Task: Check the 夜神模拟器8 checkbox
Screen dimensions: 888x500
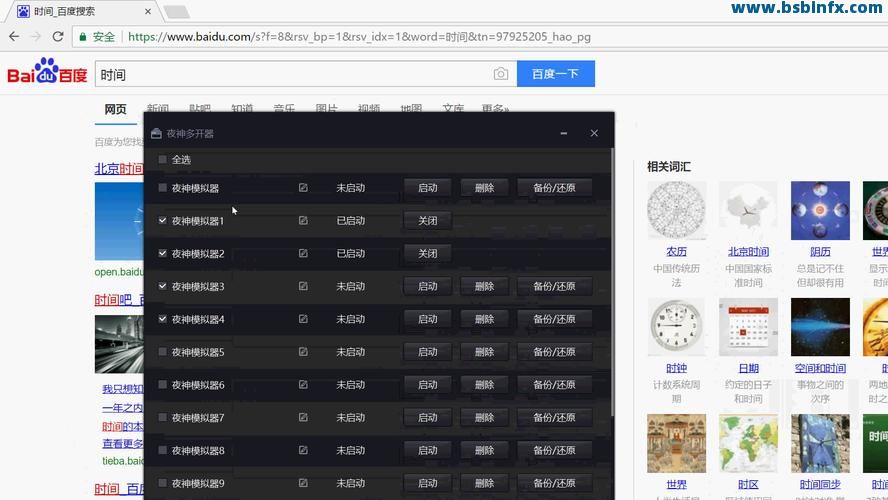Action: [163, 450]
